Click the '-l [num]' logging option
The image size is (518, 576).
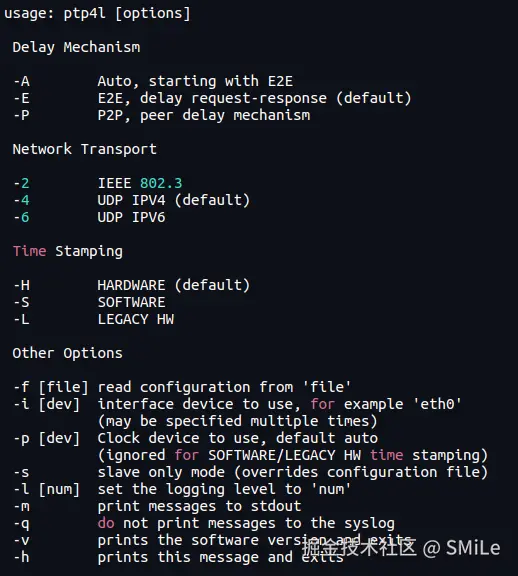(47, 489)
